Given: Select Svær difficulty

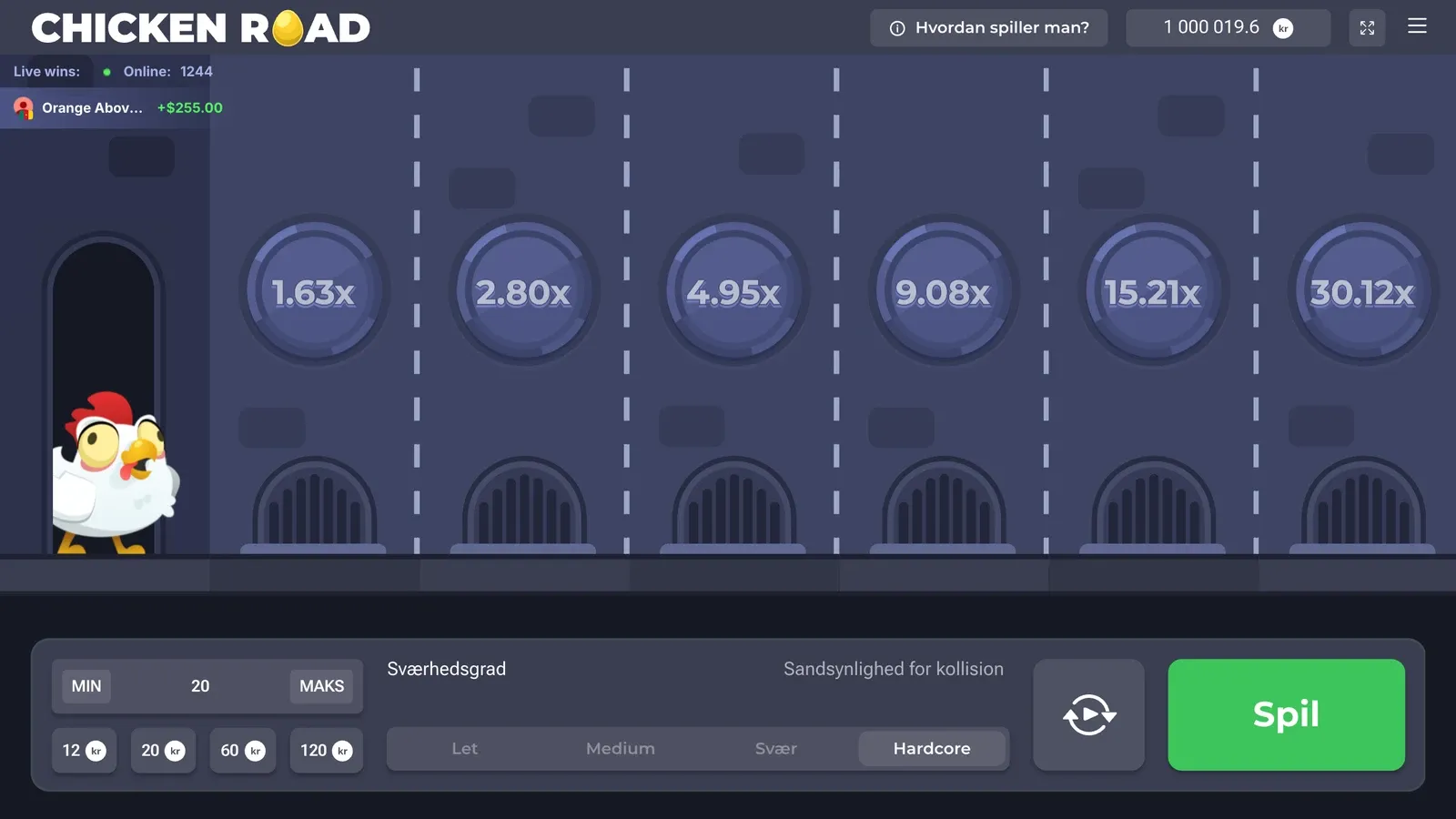Looking at the screenshot, I should pyautogui.click(x=776, y=749).
